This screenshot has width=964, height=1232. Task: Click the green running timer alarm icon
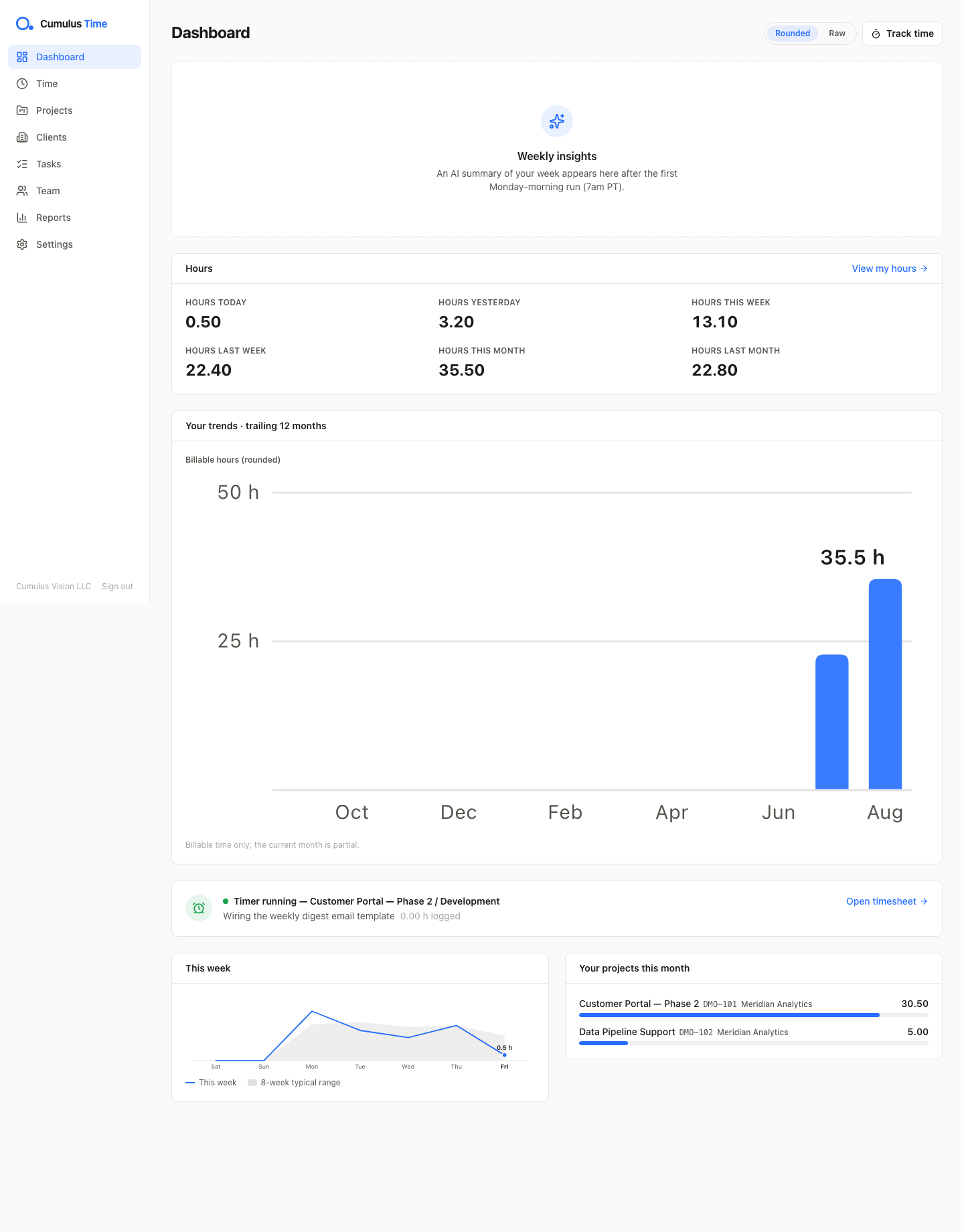point(199,908)
